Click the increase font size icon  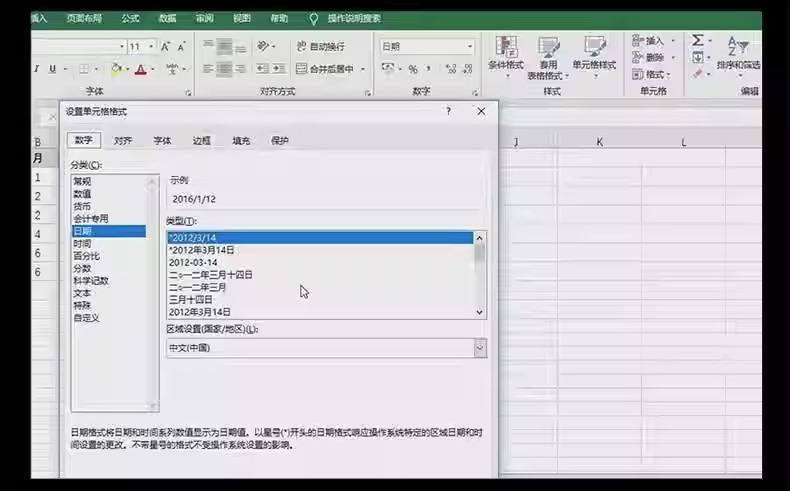pyautogui.click(x=166, y=47)
